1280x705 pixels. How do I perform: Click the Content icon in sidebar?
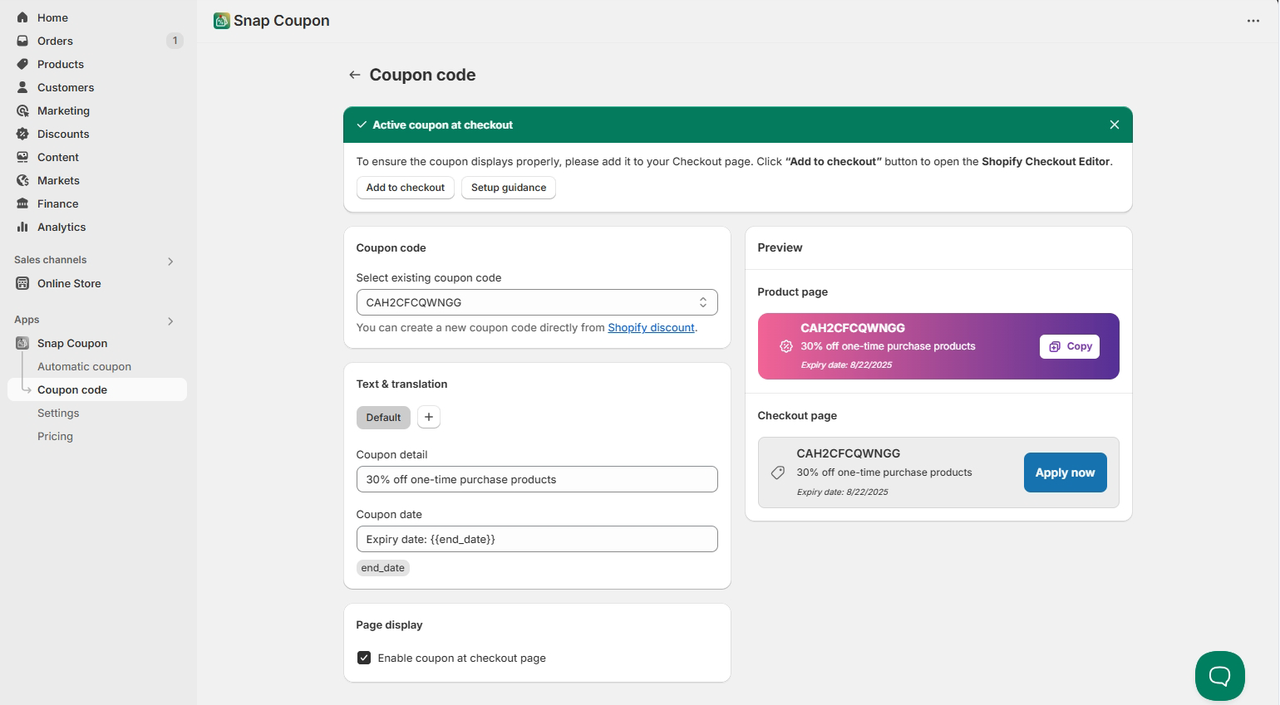click(22, 157)
